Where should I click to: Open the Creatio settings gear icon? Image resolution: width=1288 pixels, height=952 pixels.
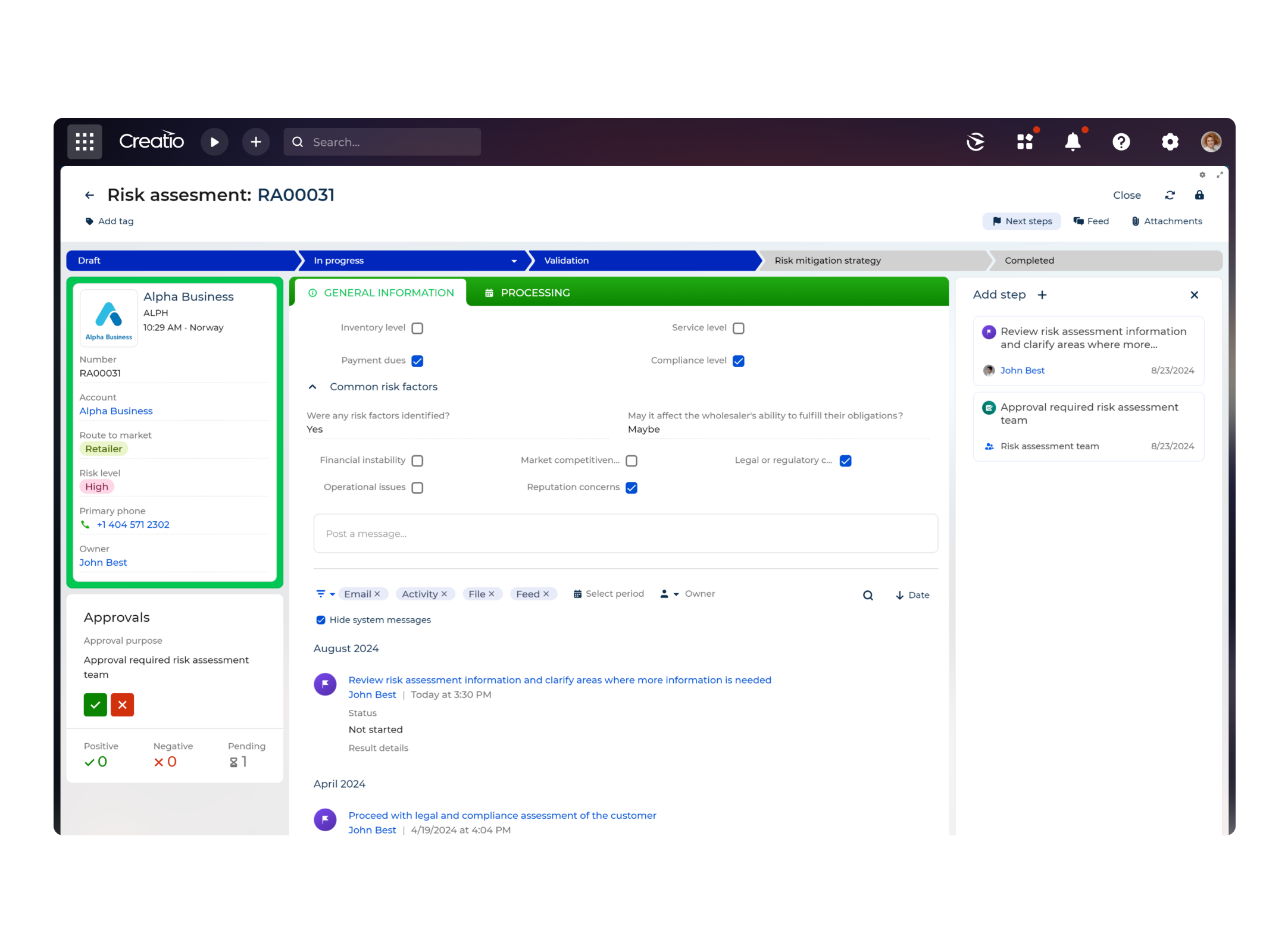tap(1170, 142)
